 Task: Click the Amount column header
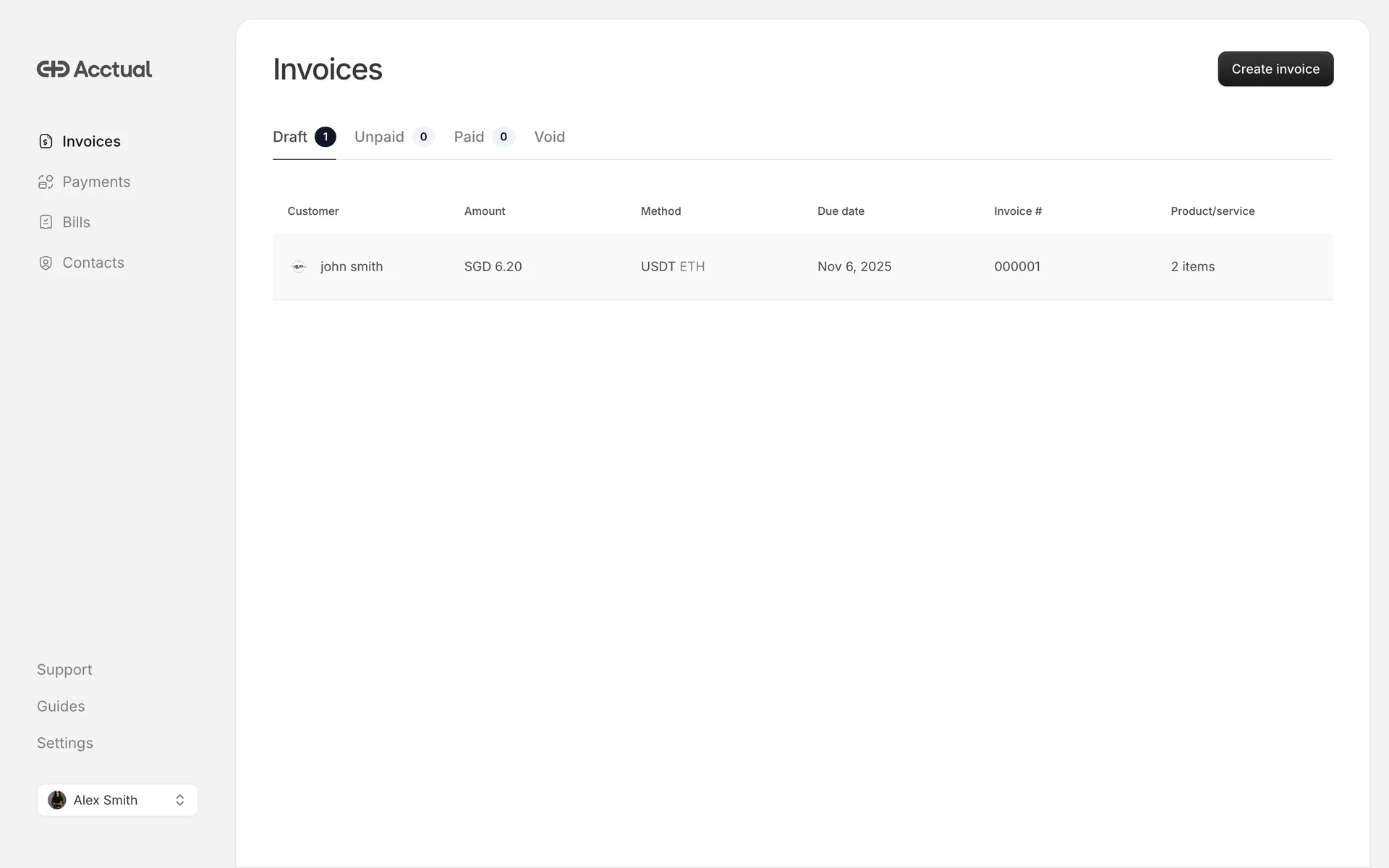[485, 211]
